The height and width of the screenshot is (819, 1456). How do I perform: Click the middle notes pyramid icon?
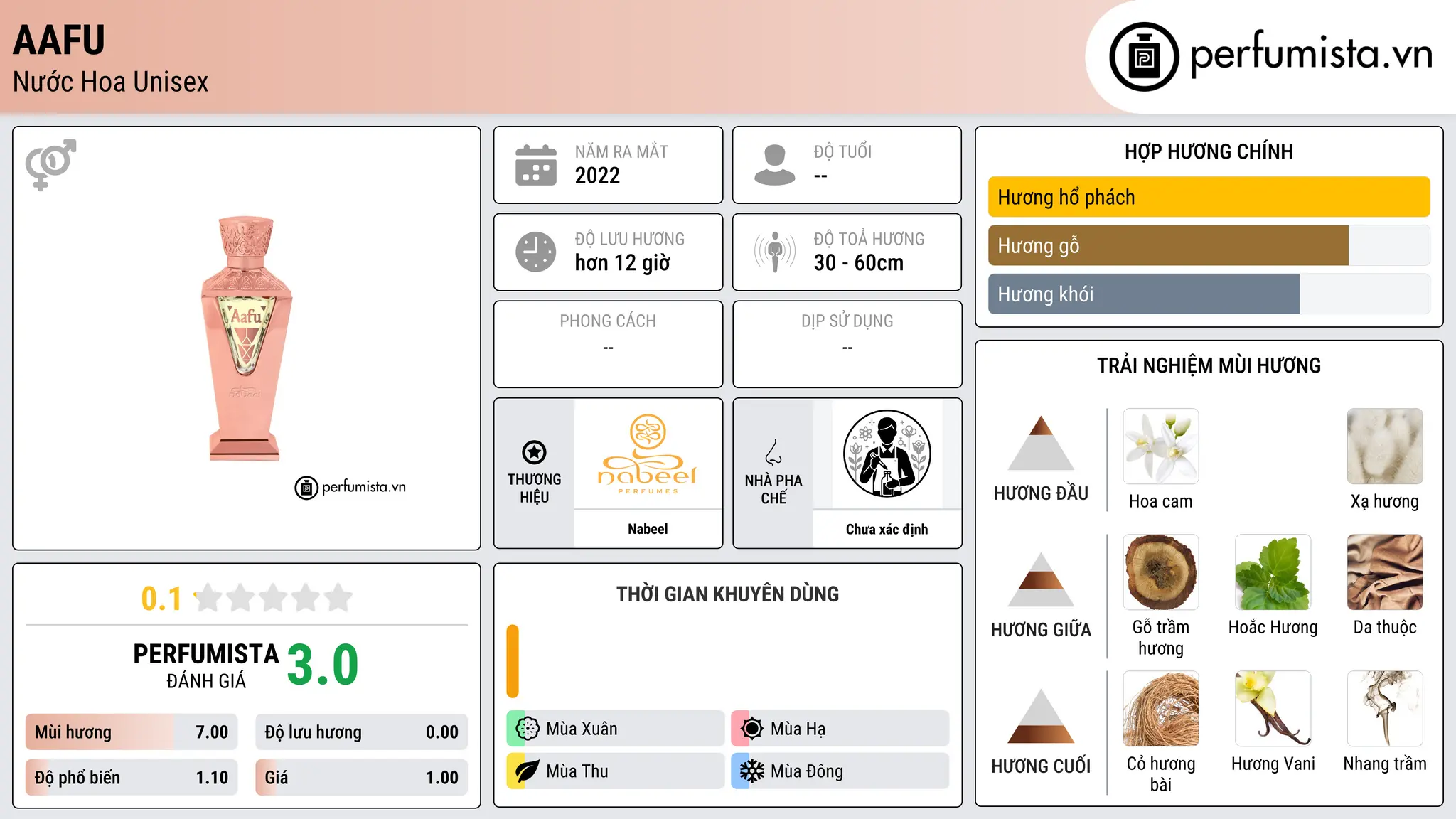click(1041, 579)
